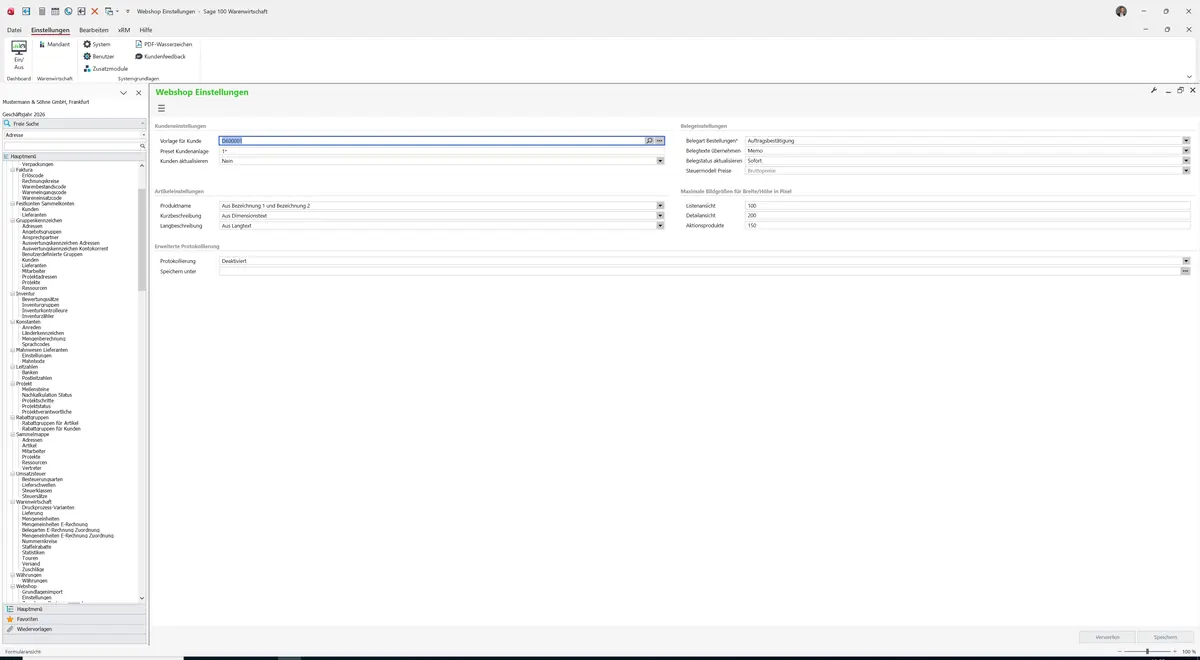The image size is (1200, 660).
Task: Click the navigation free search text field
Action: coord(70,146)
